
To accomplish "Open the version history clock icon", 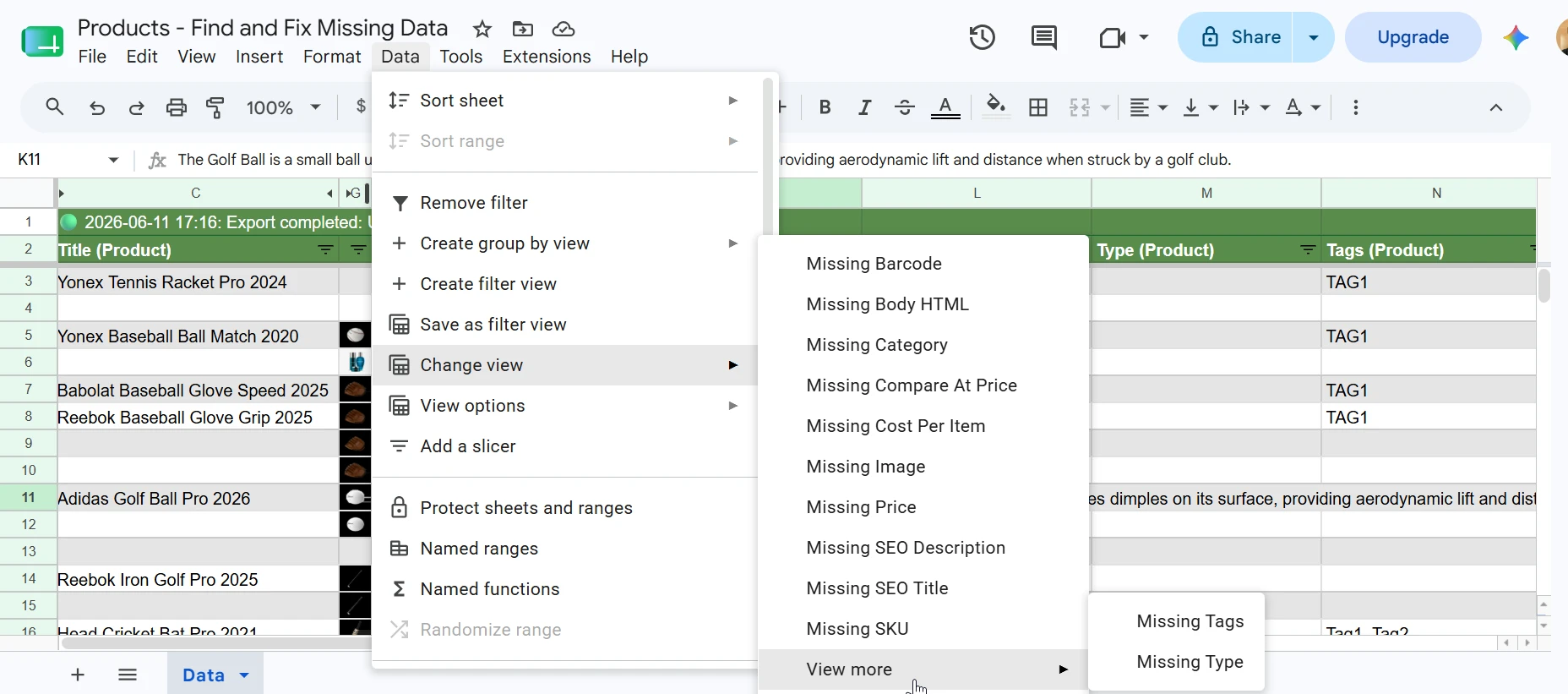I will click(982, 37).
